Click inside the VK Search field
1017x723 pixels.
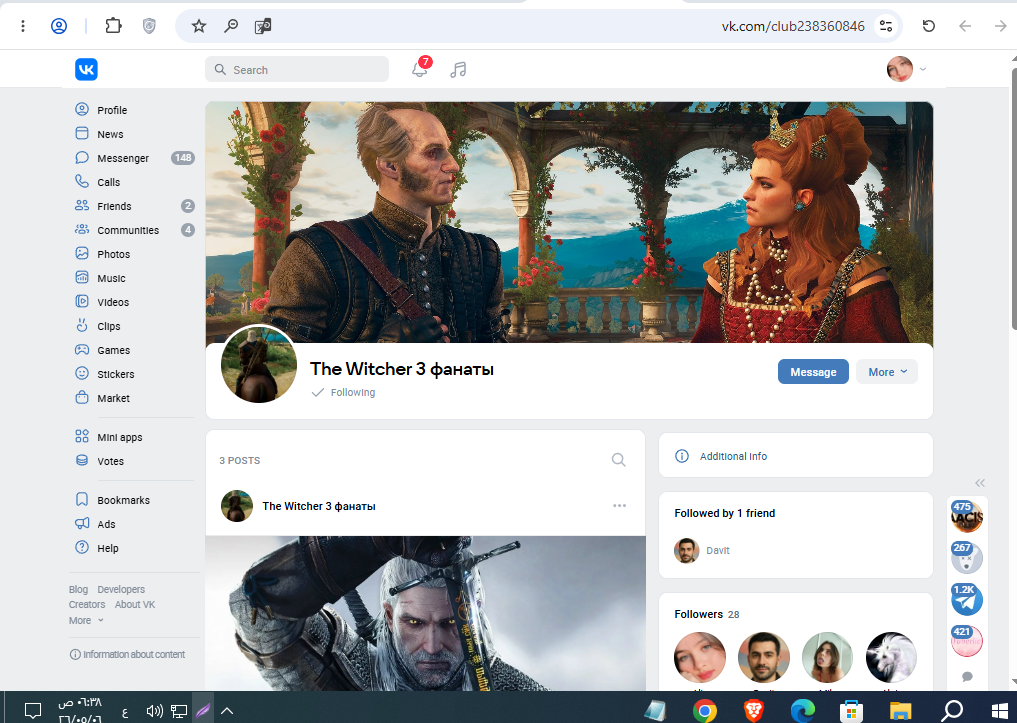click(297, 69)
